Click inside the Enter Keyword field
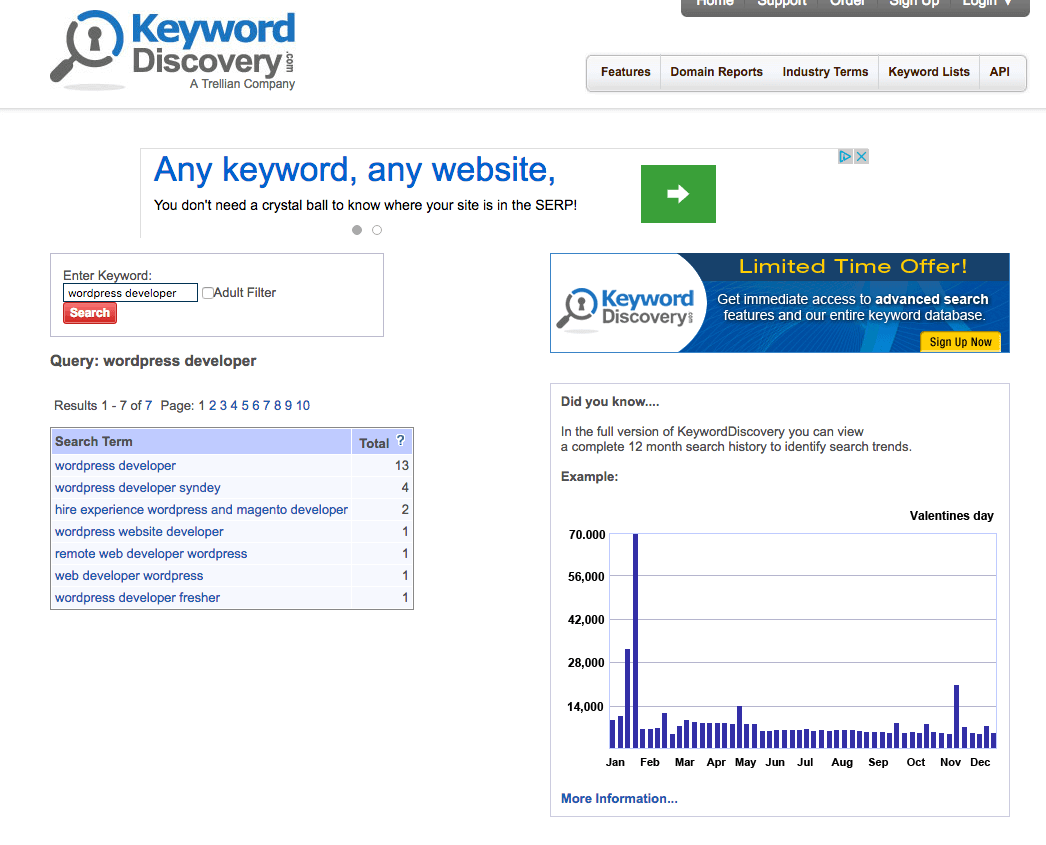 (x=130, y=293)
